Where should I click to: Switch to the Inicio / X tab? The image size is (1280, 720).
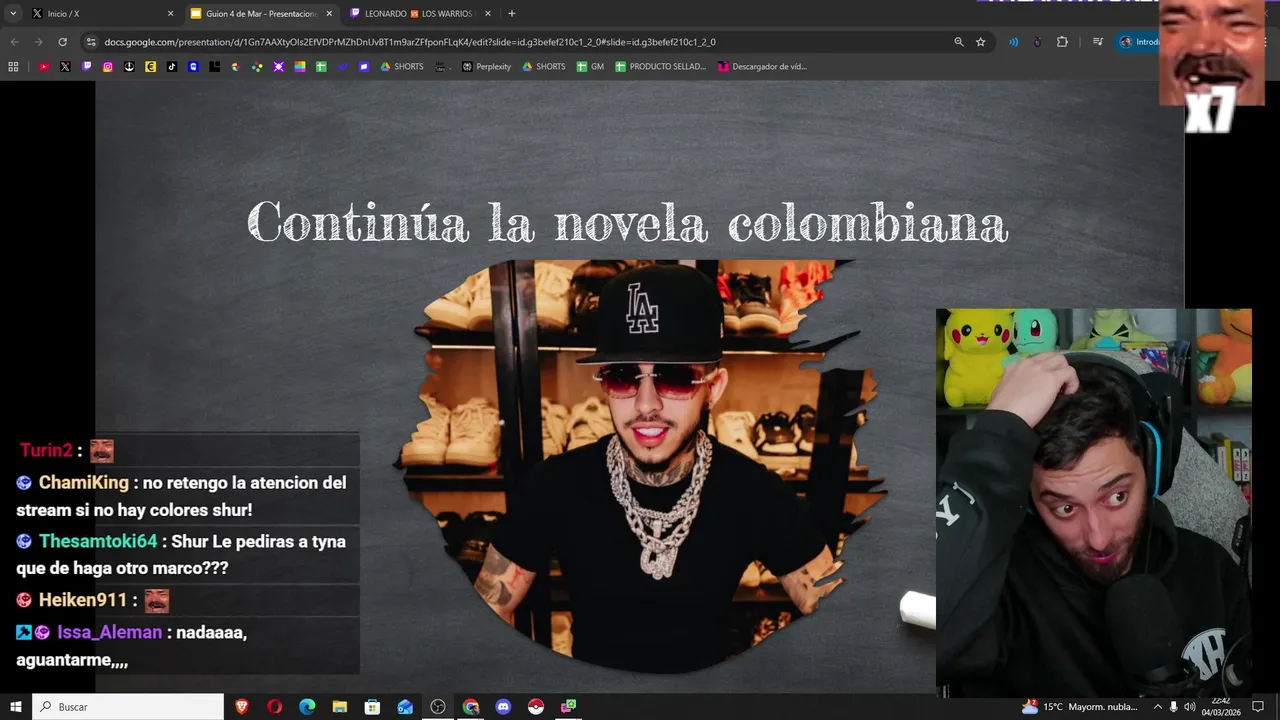[102, 14]
